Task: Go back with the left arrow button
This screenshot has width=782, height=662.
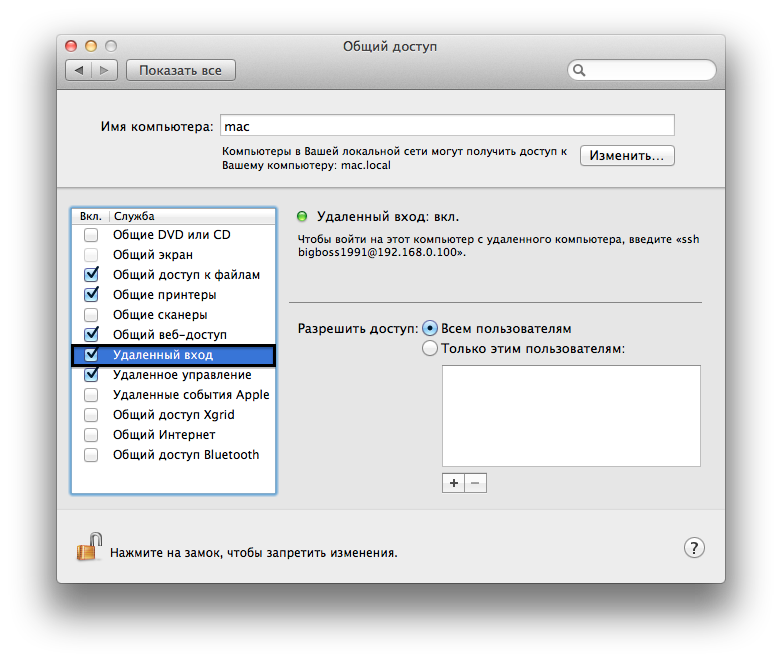Action: click(79, 70)
